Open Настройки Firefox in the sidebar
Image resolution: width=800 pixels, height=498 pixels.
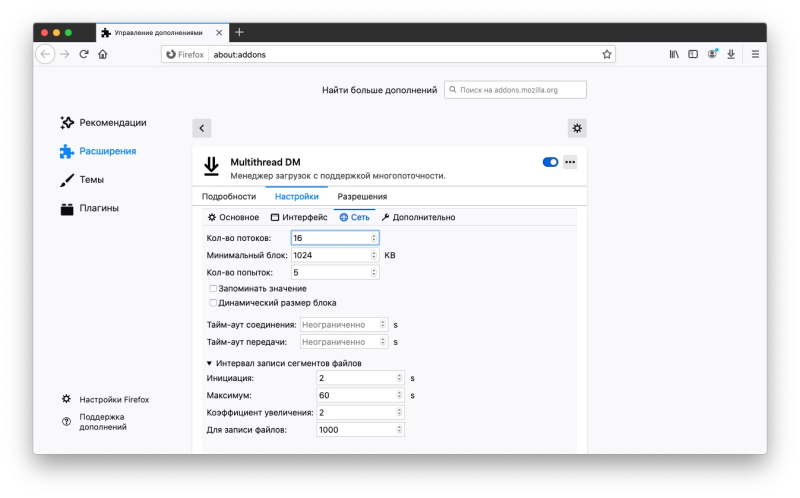113,399
